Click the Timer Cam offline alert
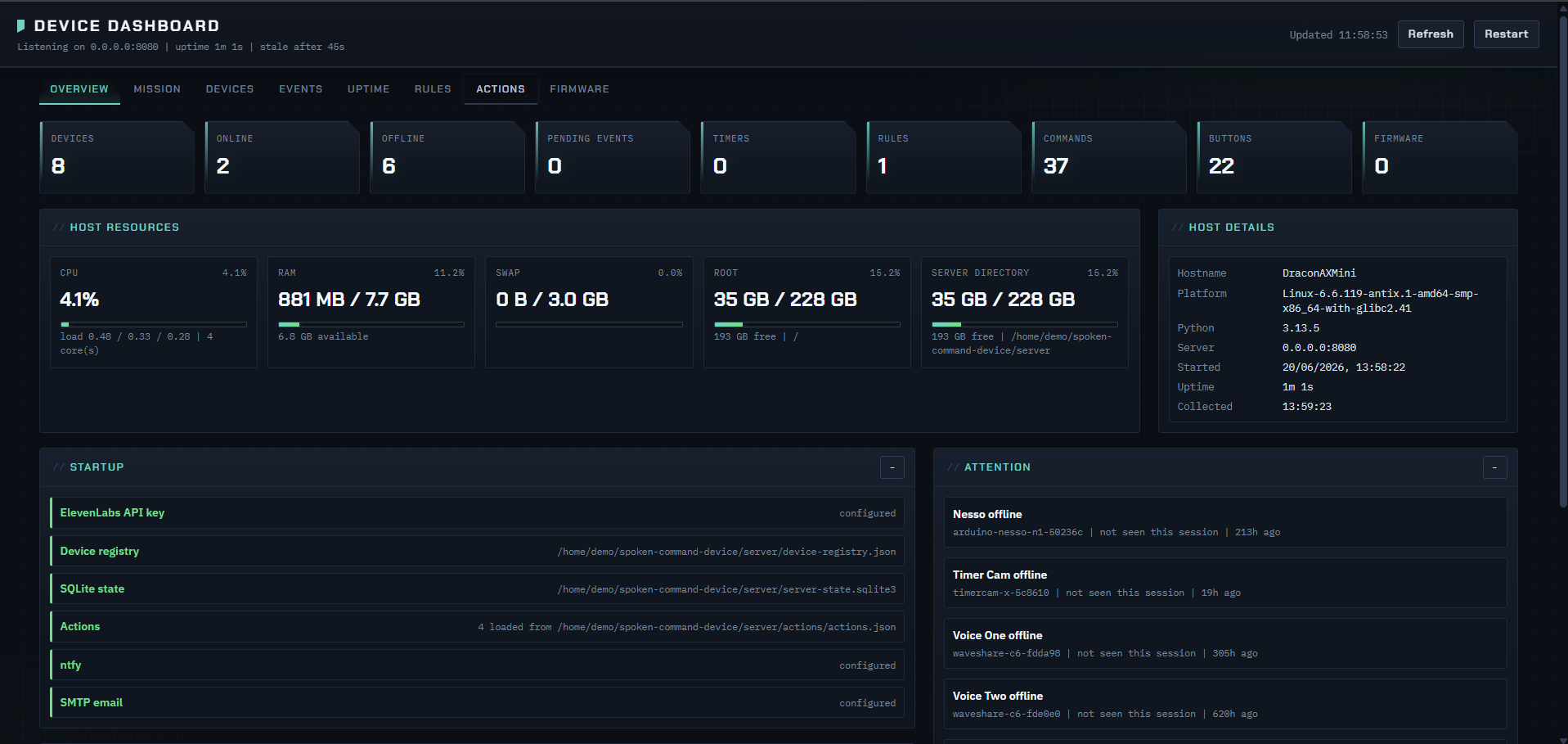The image size is (1568, 744). (1225, 583)
